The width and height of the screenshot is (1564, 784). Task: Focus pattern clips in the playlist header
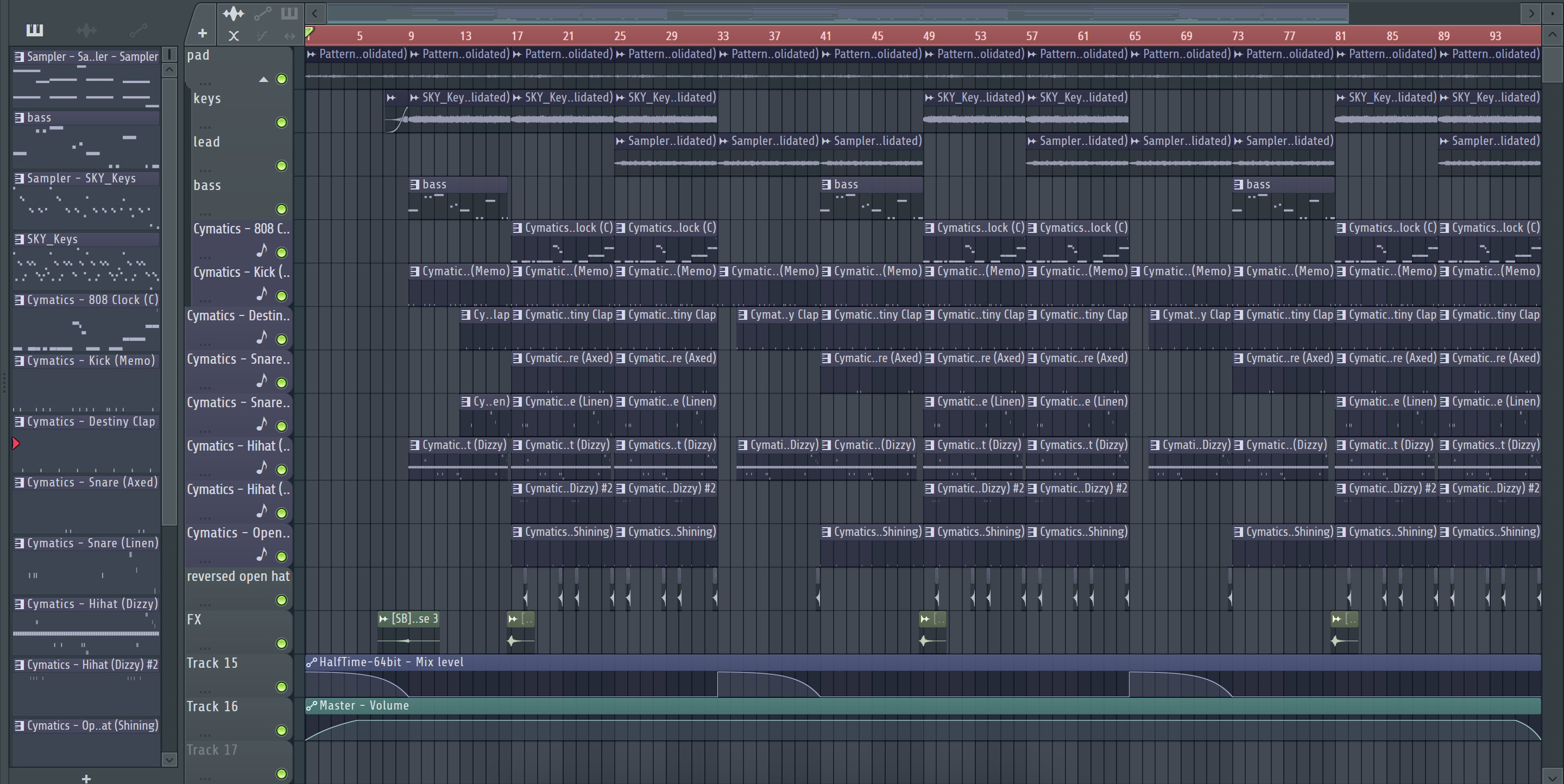289,14
